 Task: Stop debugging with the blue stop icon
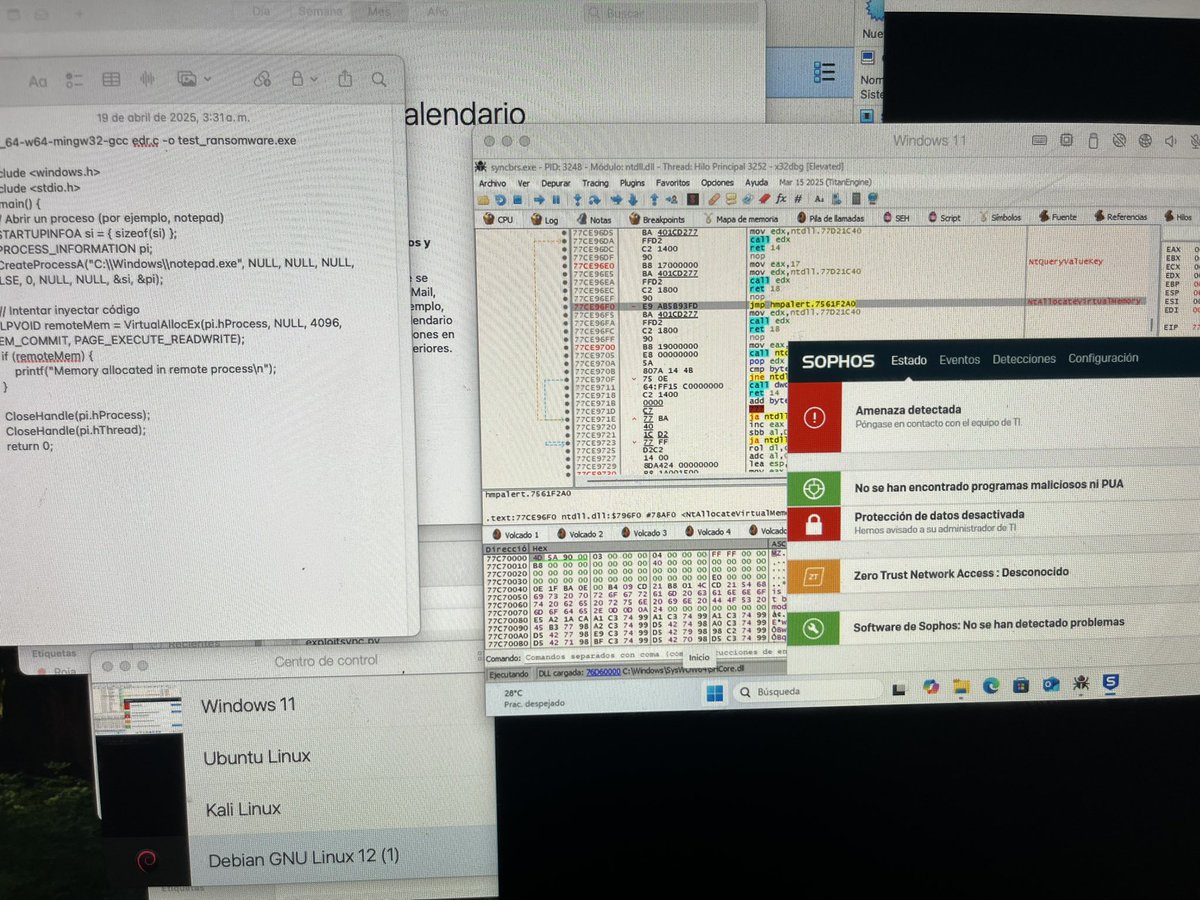pos(517,199)
